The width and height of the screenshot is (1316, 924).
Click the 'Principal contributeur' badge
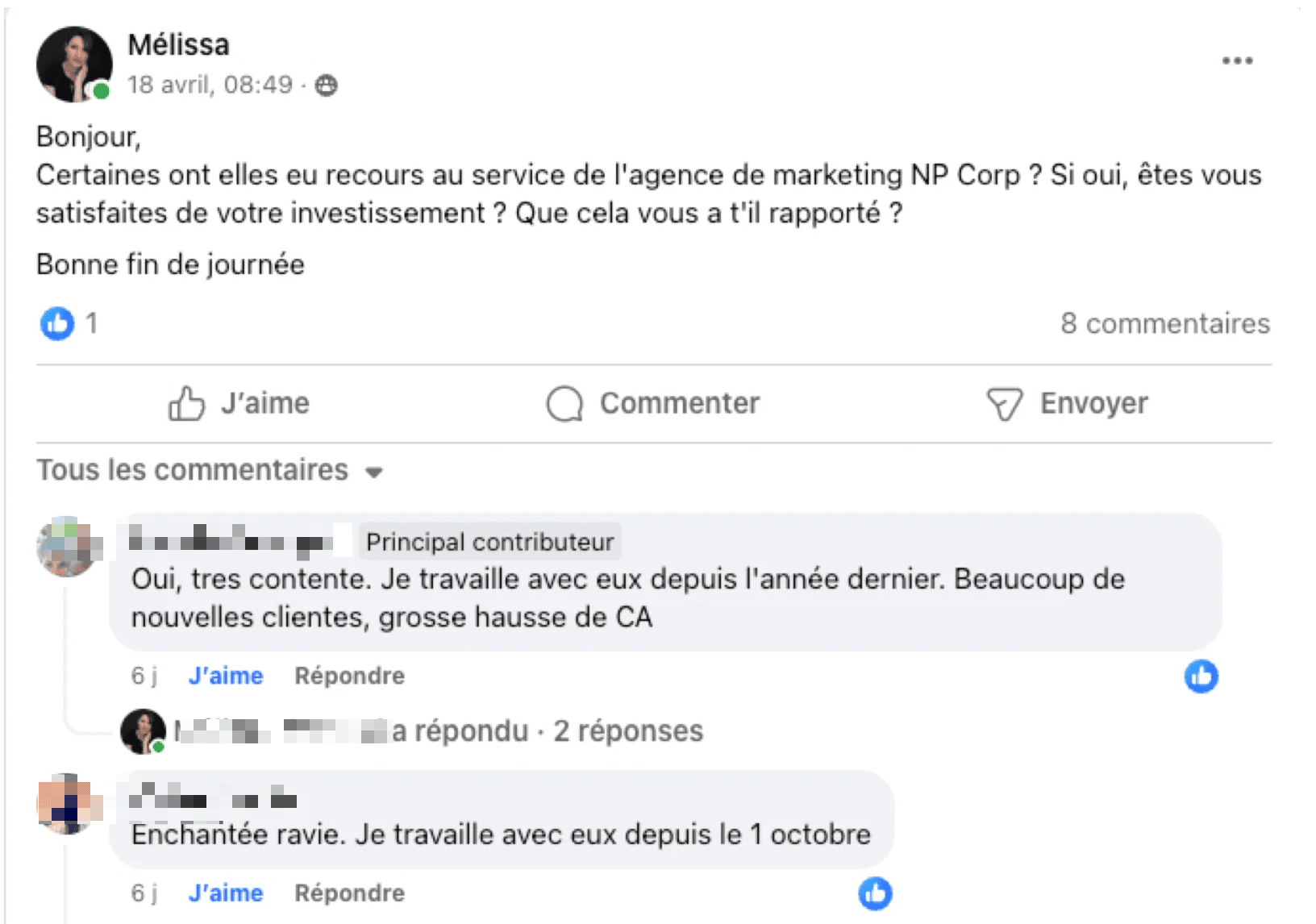(489, 542)
